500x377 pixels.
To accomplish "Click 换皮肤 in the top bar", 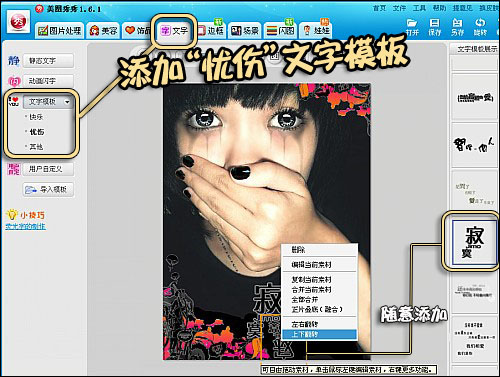I will tap(489, 8).
